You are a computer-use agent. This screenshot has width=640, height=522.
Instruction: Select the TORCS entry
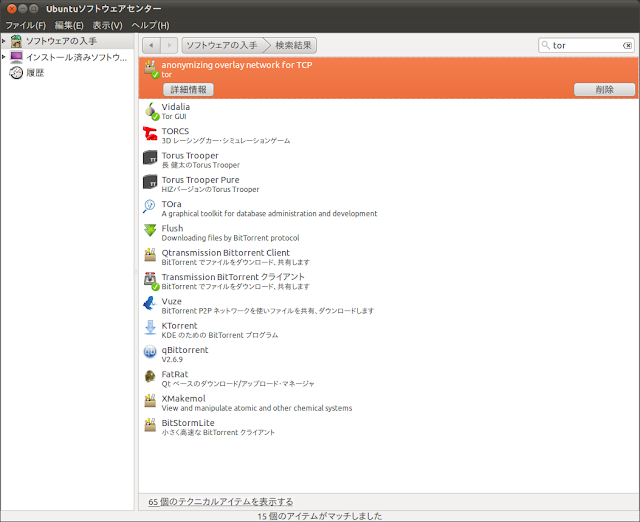(x=389, y=135)
